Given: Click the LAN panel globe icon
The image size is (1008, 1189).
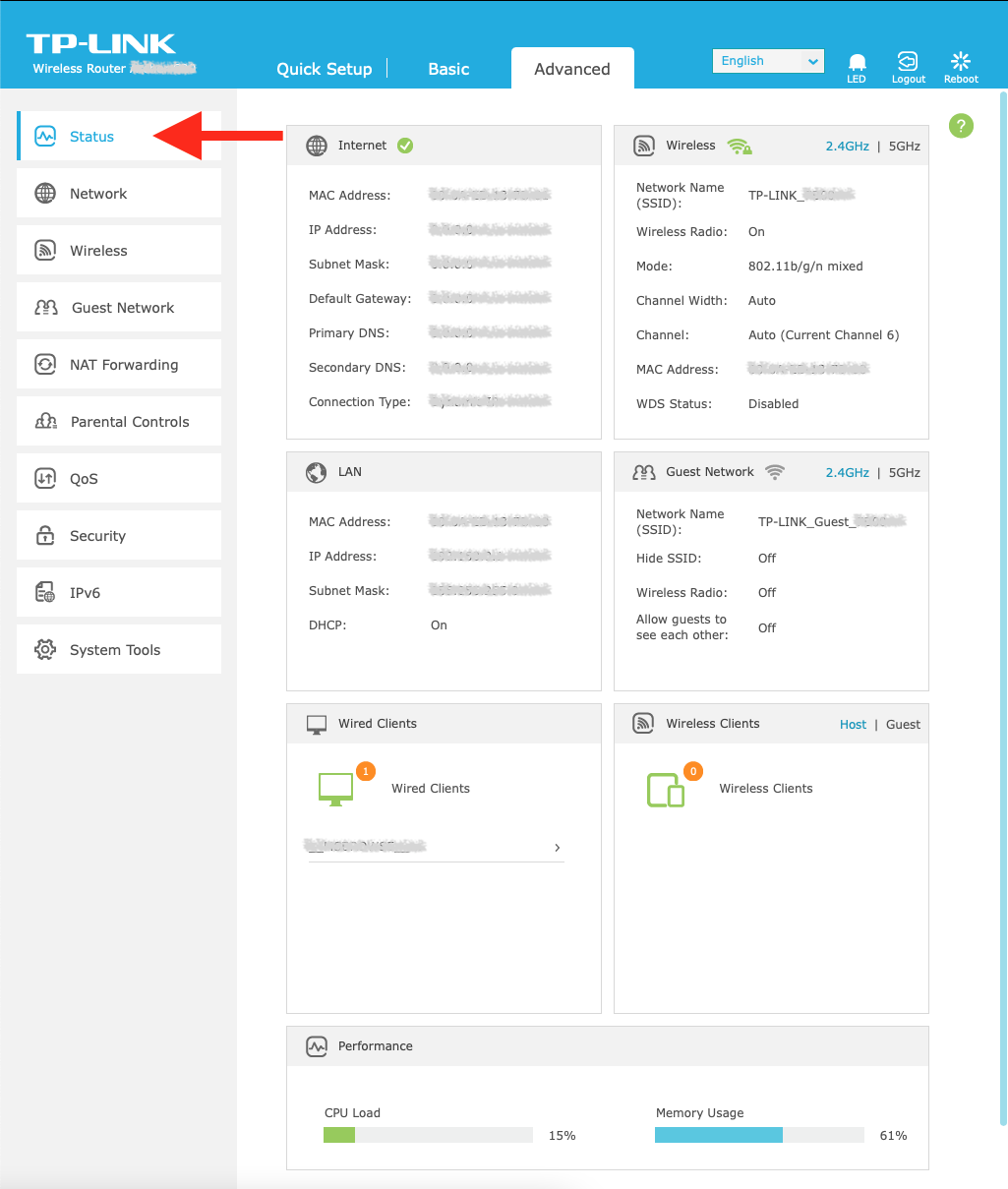Looking at the screenshot, I should click(x=317, y=472).
